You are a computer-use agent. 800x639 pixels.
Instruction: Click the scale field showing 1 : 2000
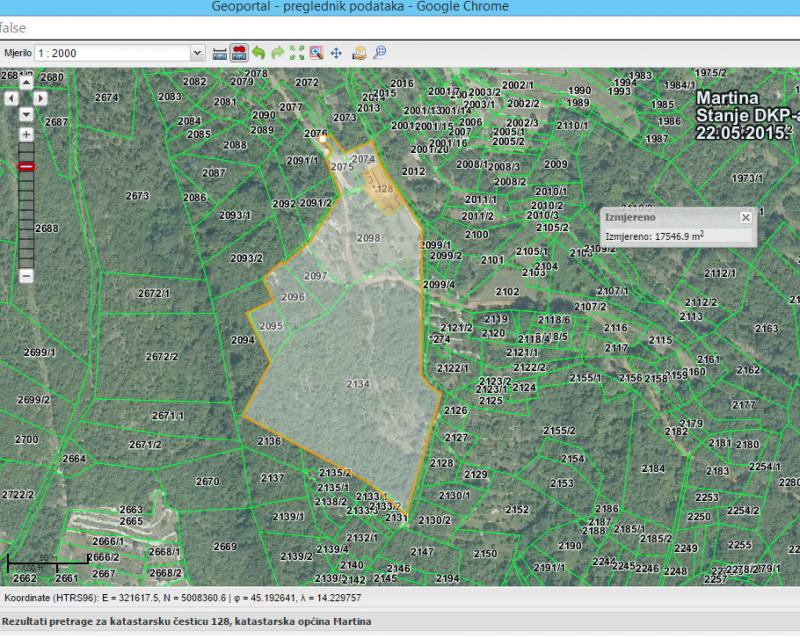(113, 53)
